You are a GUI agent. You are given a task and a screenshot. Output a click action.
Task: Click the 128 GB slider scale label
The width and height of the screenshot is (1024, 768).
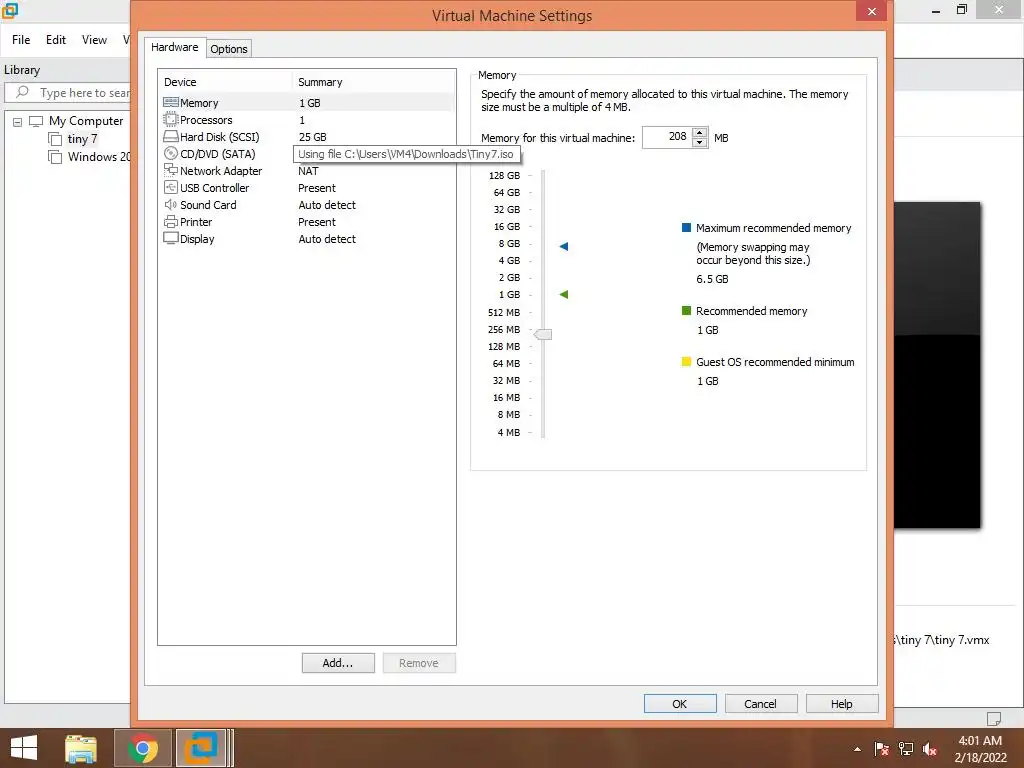coord(504,175)
